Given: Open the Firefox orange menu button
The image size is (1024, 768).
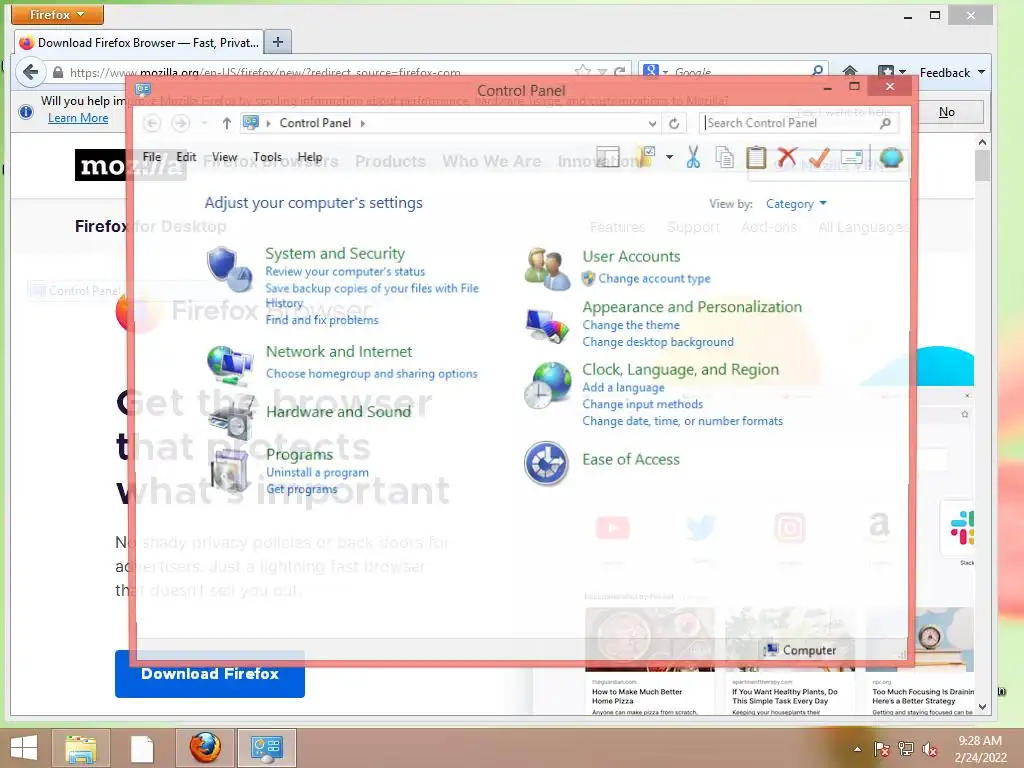Looking at the screenshot, I should pos(57,14).
